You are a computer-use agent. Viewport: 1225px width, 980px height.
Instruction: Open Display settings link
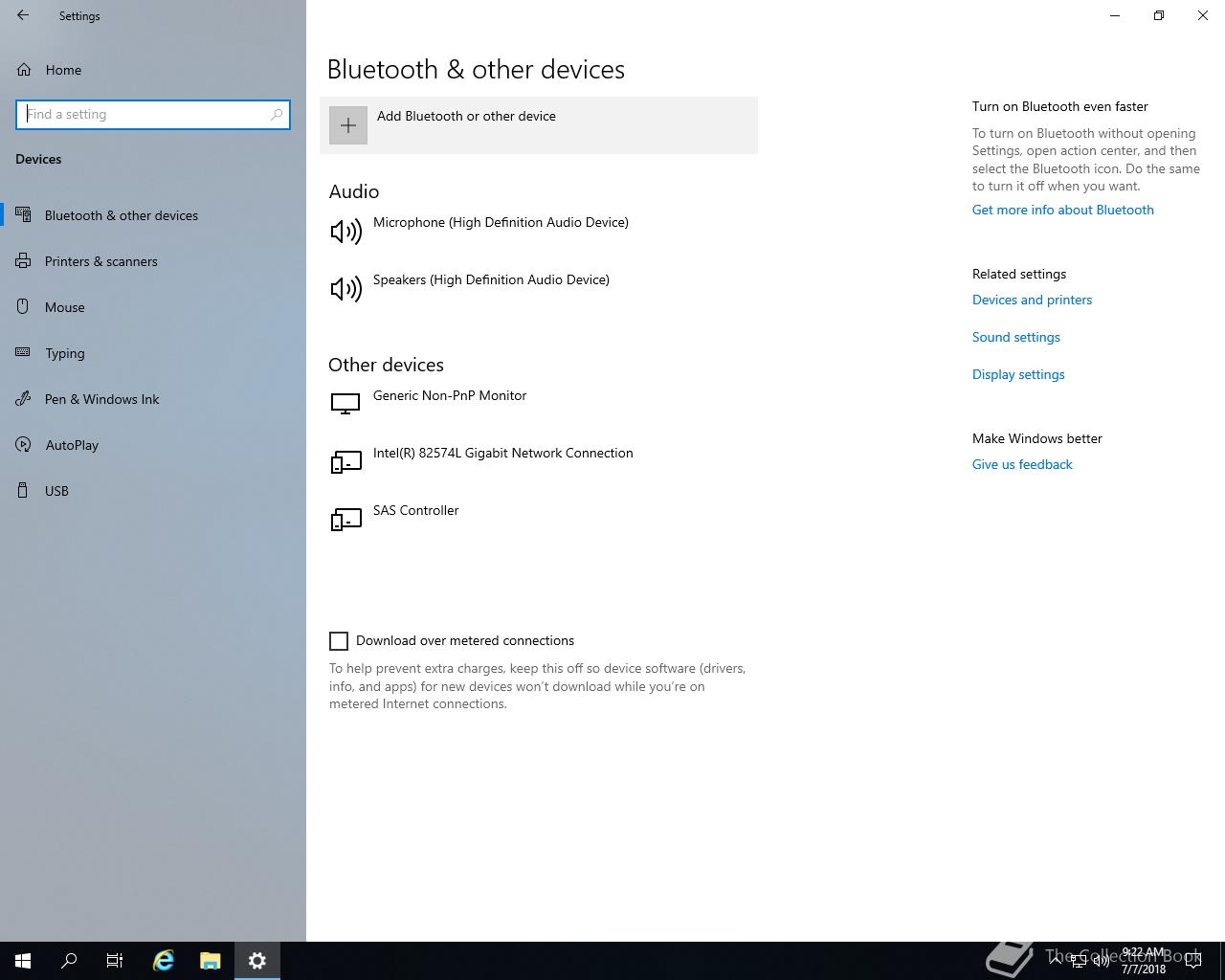[x=1018, y=374]
